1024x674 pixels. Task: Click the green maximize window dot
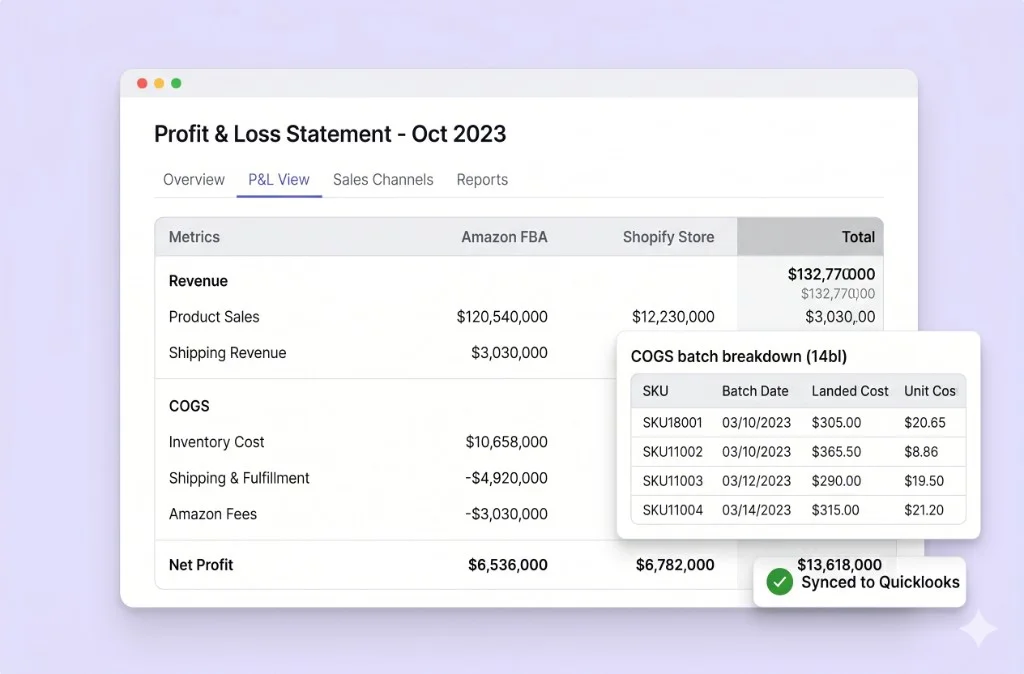coord(176,83)
